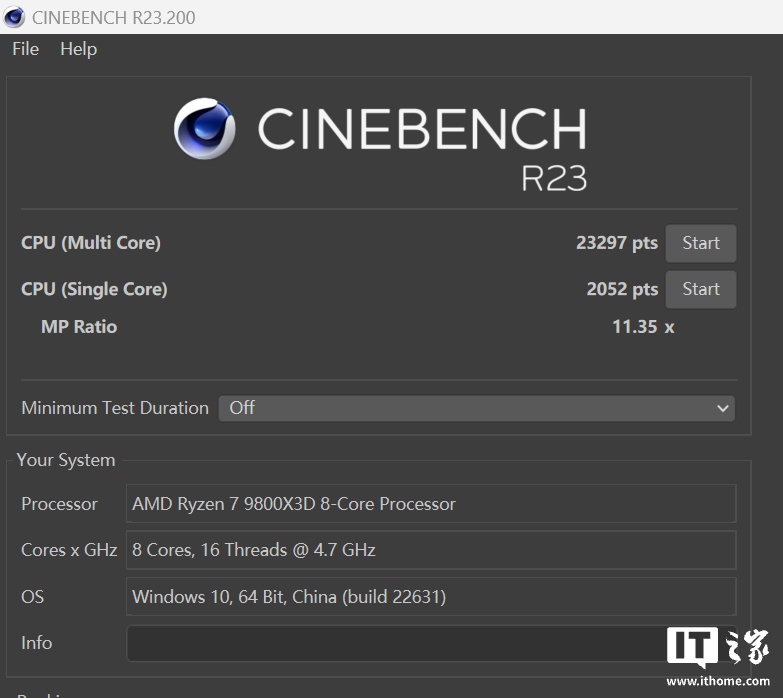This screenshot has height=698, width=783.
Task: Click the Cores x GHz field
Action: point(431,550)
